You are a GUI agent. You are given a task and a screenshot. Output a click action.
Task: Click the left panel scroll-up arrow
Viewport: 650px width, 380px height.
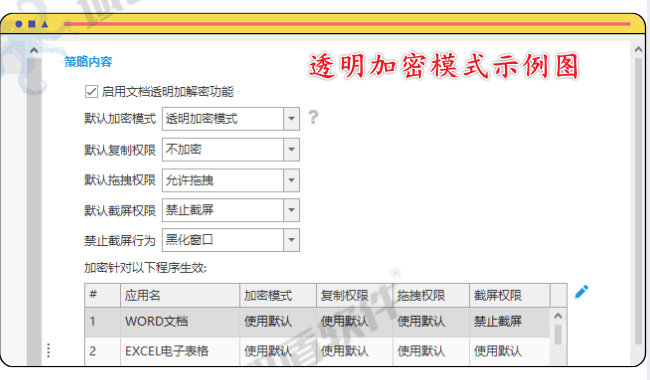click(x=34, y=51)
